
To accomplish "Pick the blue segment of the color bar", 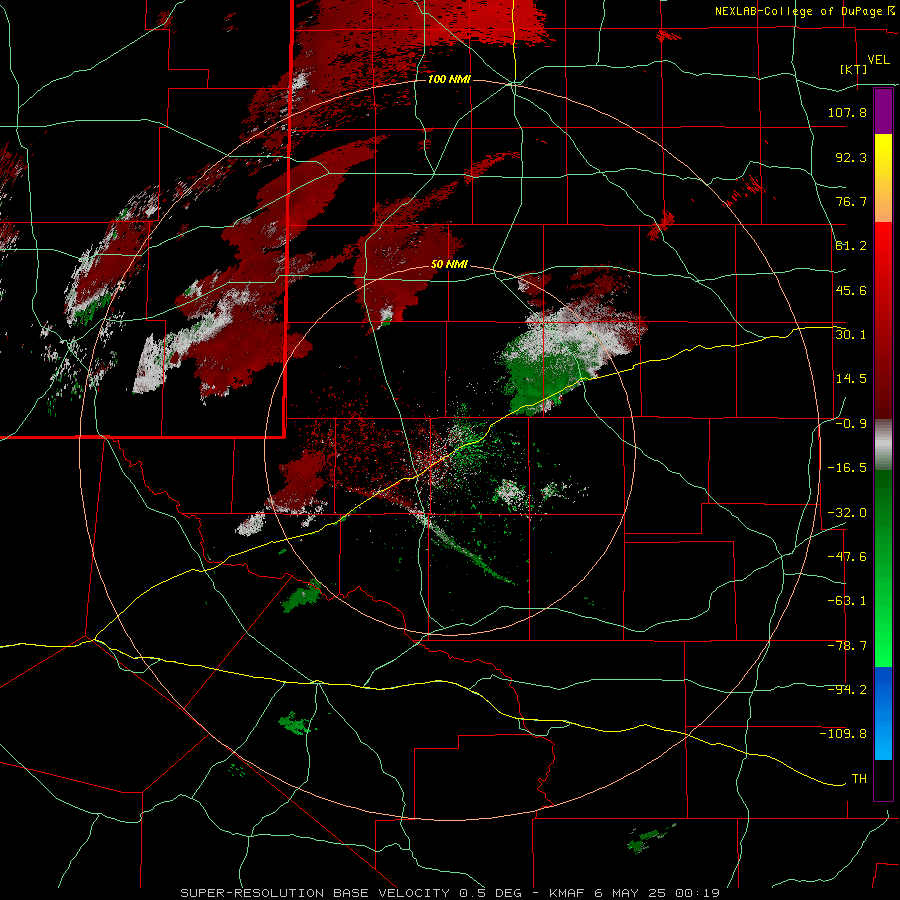I will point(883,713).
